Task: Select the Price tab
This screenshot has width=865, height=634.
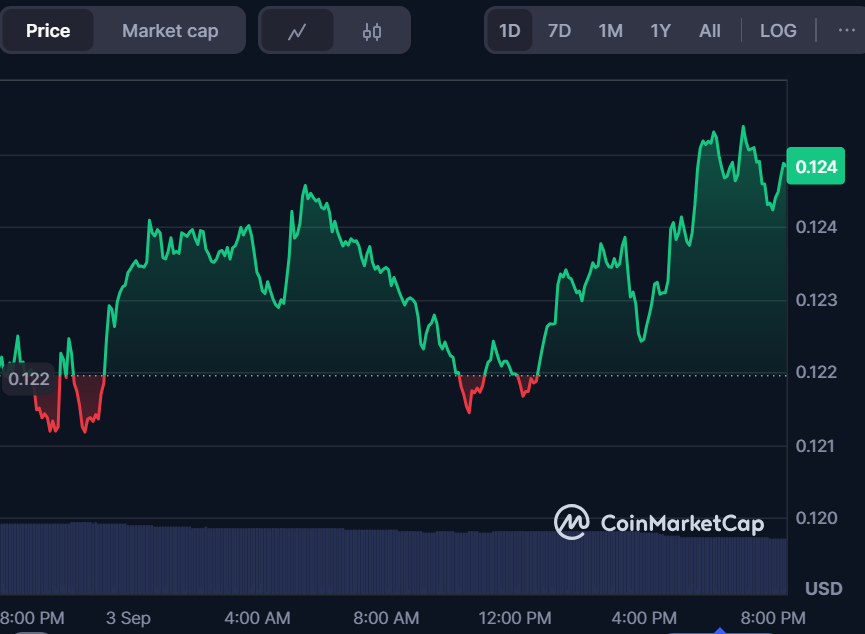Action: (x=48, y=31)
